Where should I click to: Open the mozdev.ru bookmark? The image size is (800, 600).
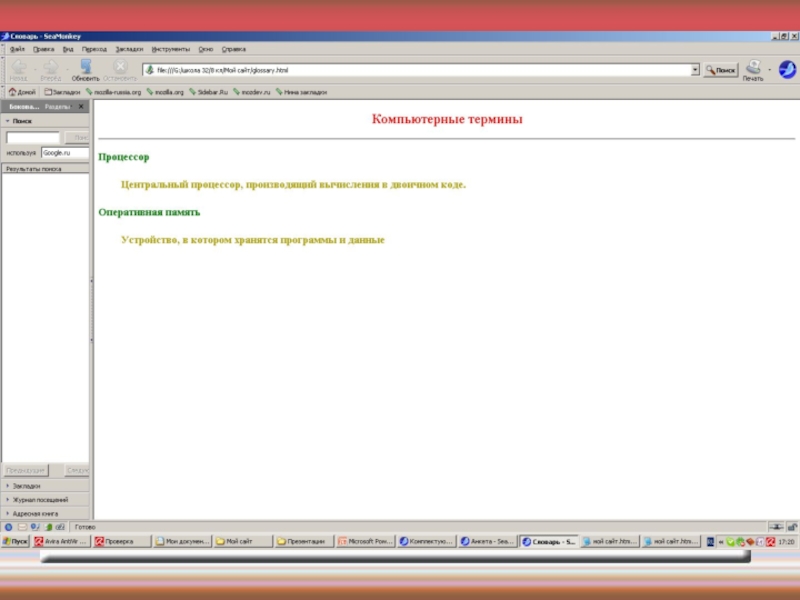point(252,92)
